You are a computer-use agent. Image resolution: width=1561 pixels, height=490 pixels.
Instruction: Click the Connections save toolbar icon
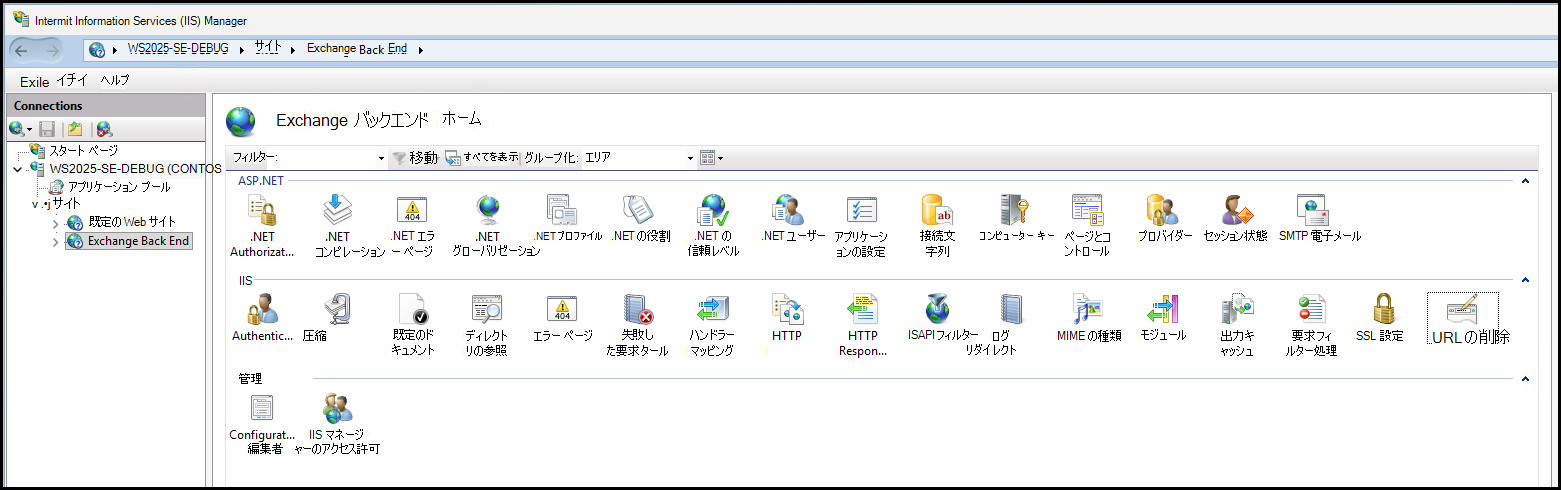[47, 129]
